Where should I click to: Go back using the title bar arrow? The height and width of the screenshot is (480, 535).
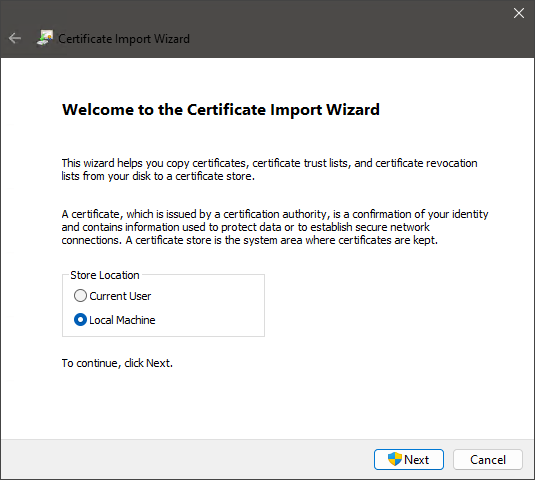point(15,38)
